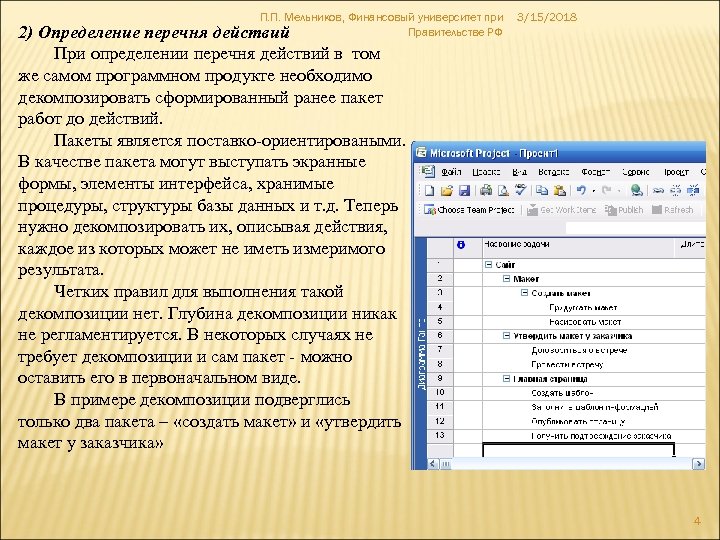
Task: Click the date 3/15/2018 in slide header
Action: tap(546, 17)
